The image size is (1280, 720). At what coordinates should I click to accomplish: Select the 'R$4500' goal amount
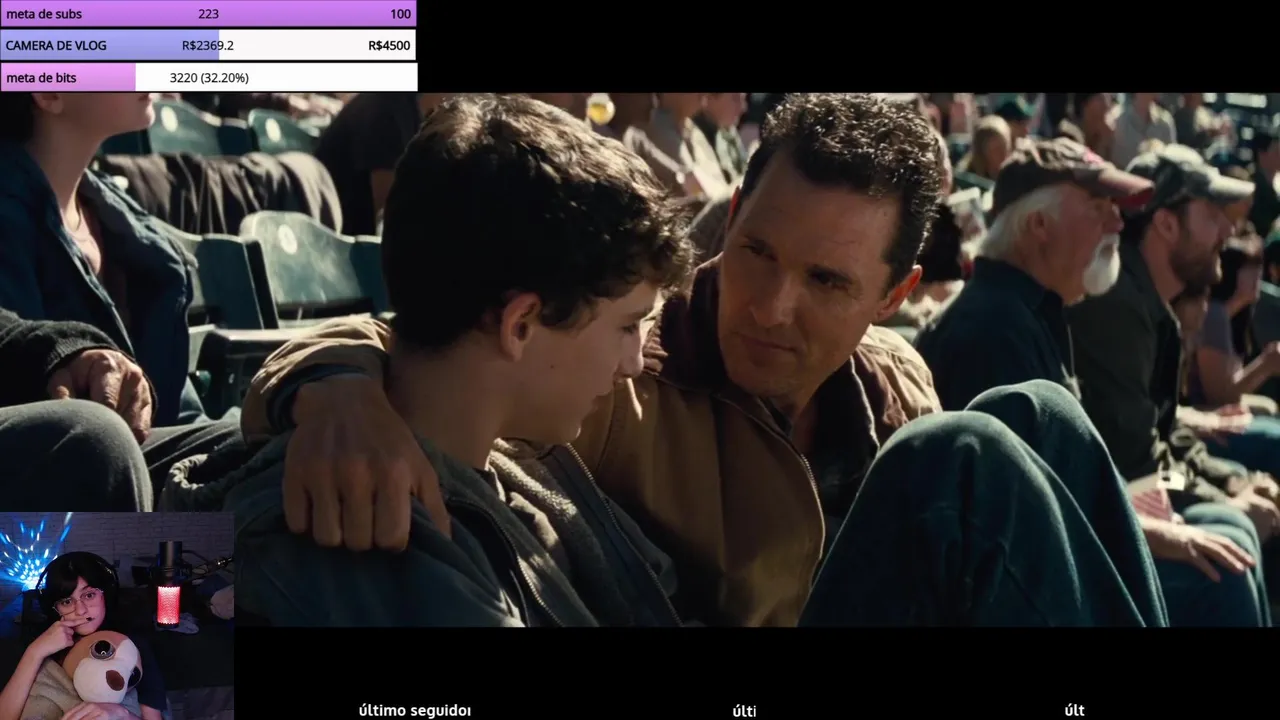tap(389, 45)
